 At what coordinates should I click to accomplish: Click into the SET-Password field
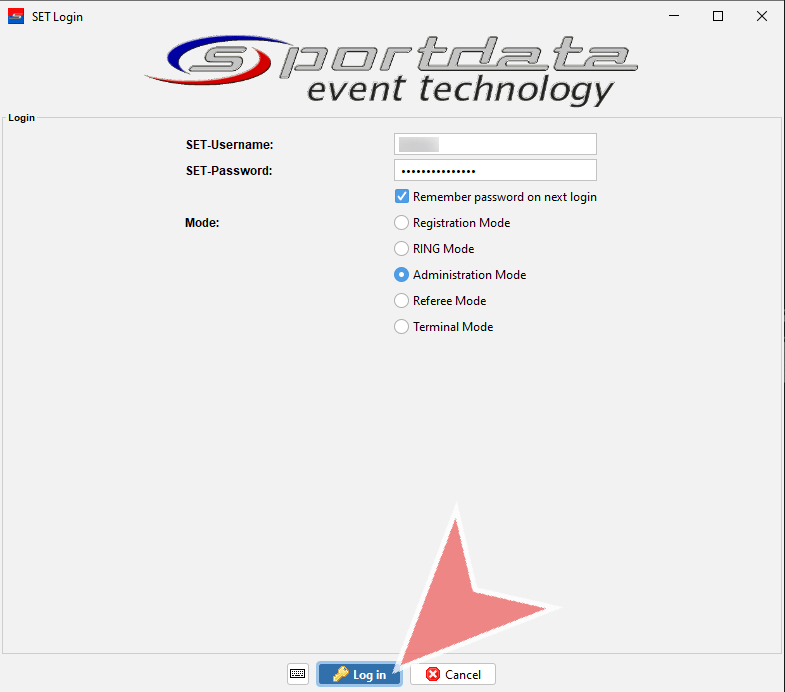(x=495, y=171)
